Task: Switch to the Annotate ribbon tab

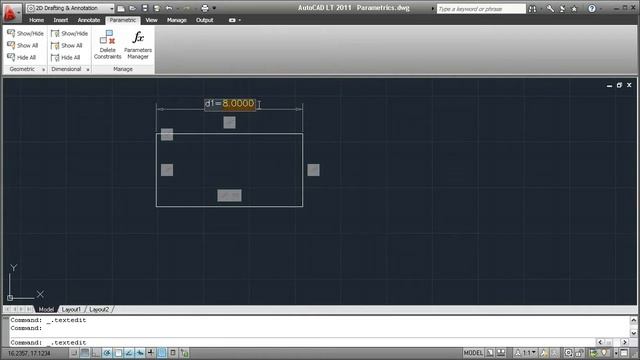Action: coord(89,20)
